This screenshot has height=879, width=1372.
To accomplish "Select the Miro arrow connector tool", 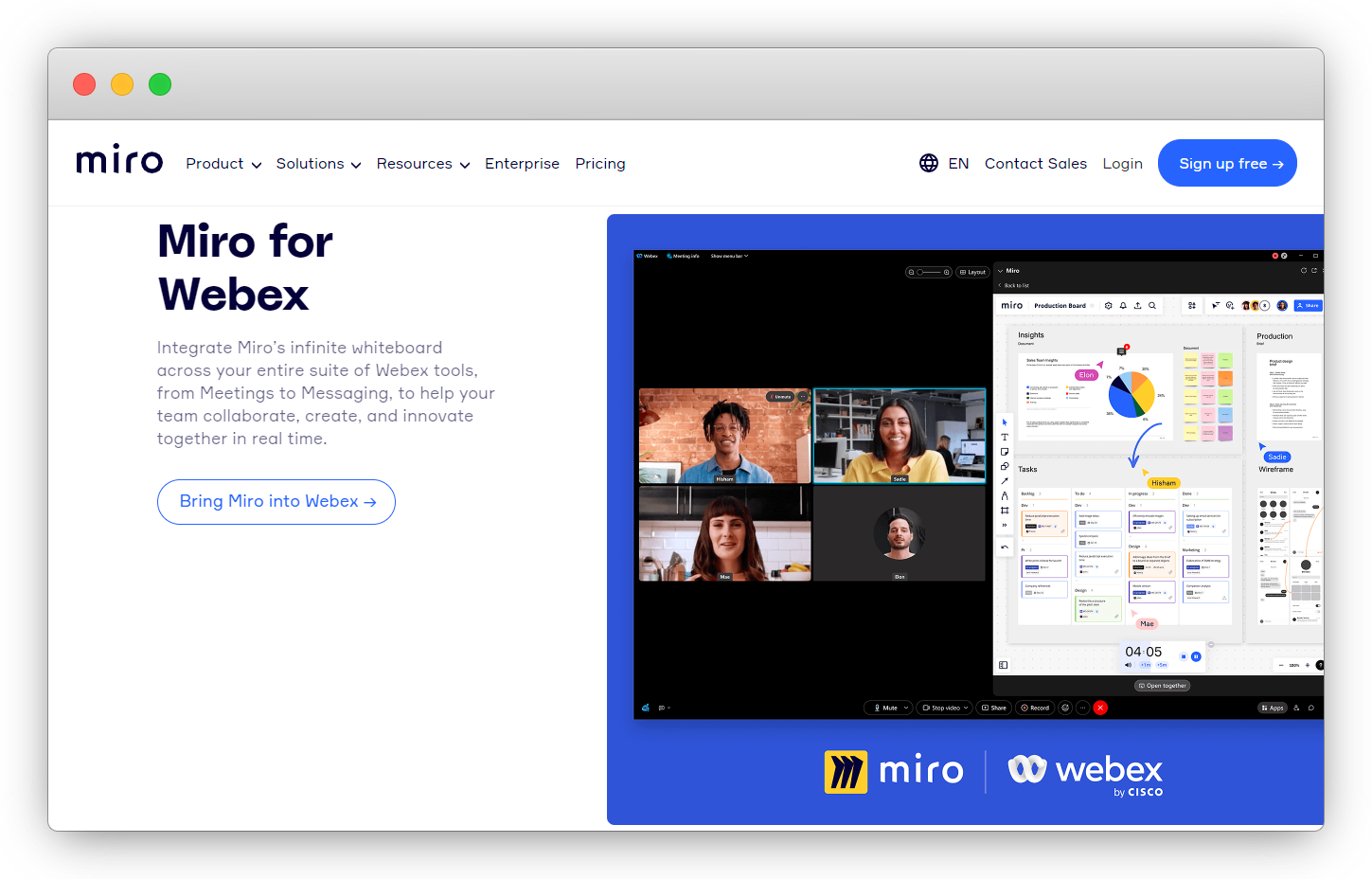I will [x=1005, y=481].
